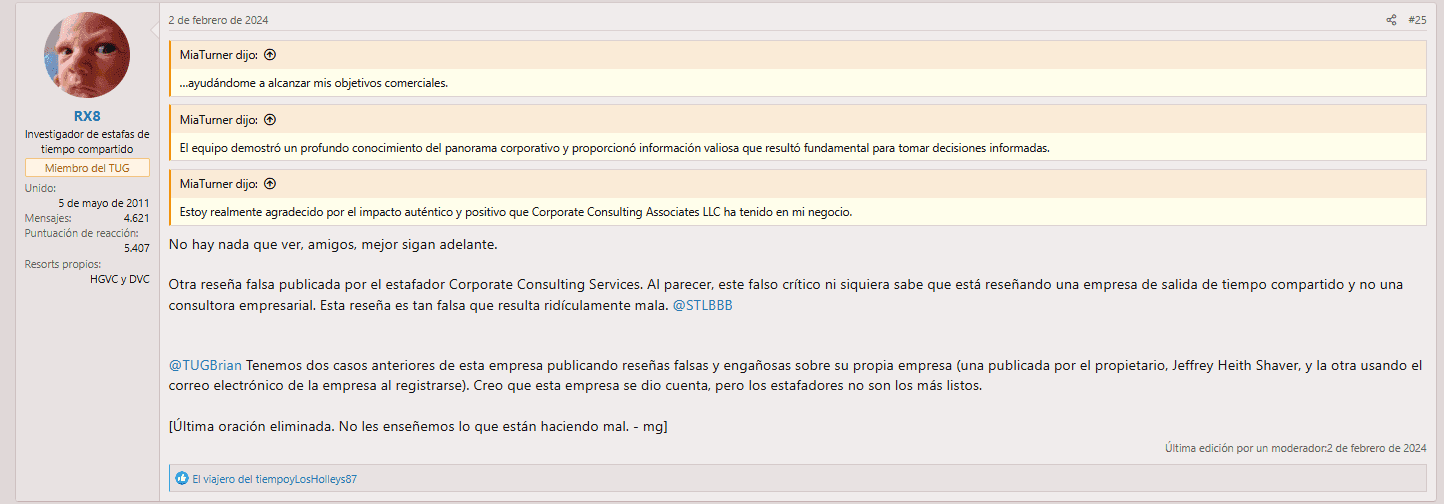Click the moderator last-edit date at bottom right

pos(1376,448)
